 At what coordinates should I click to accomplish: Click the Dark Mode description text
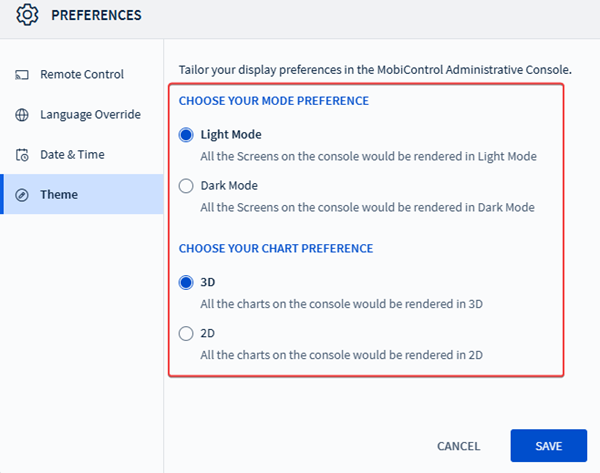pos(367,207)
